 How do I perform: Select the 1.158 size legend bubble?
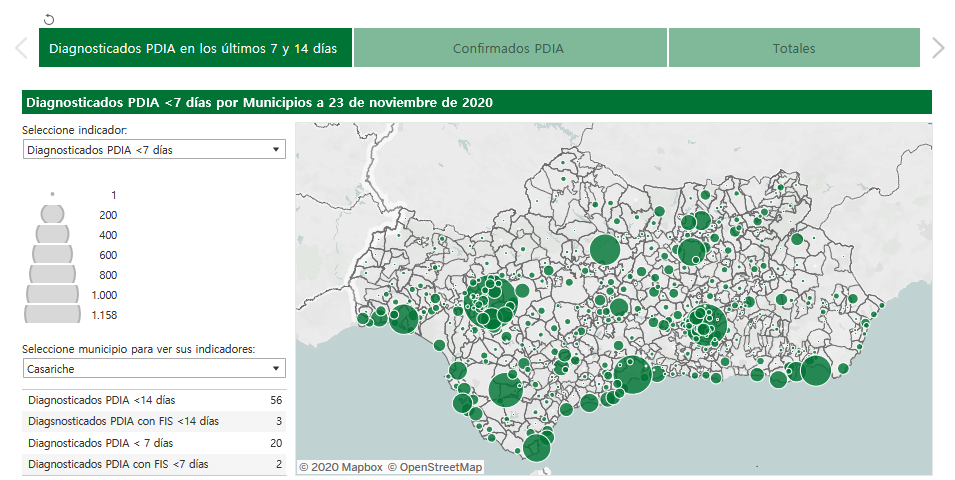52,314
